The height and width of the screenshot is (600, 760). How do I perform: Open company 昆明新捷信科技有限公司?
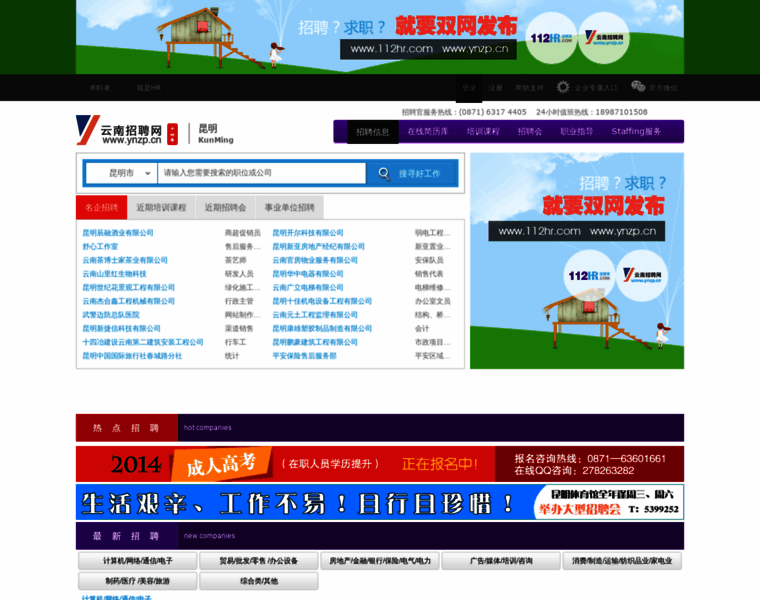coord(121,328)
